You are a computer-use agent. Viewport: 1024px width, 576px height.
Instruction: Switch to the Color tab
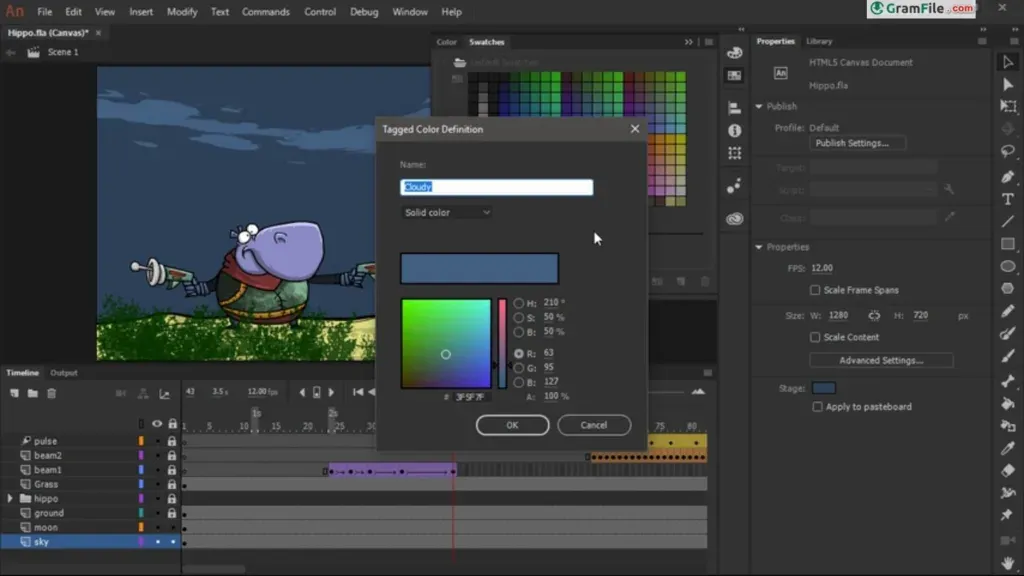click(447, 42)
